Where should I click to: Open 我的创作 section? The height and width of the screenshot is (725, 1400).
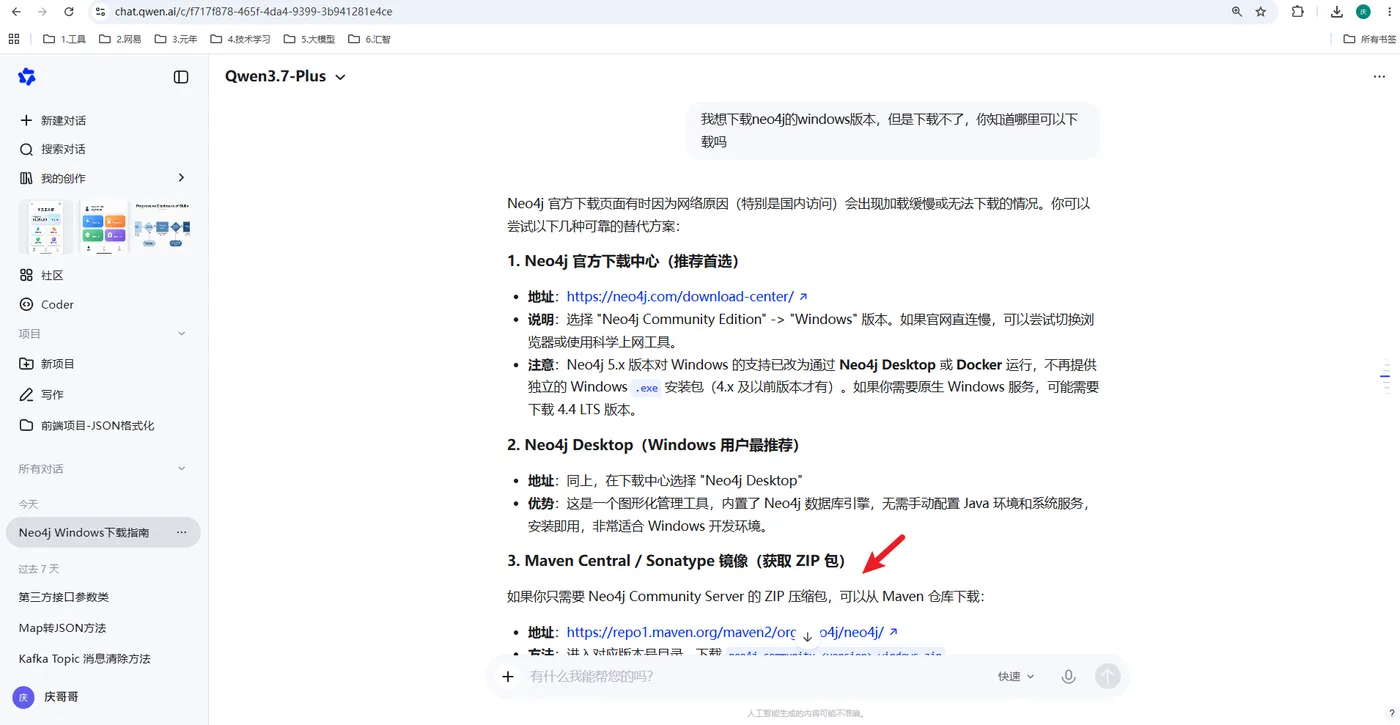53,178
